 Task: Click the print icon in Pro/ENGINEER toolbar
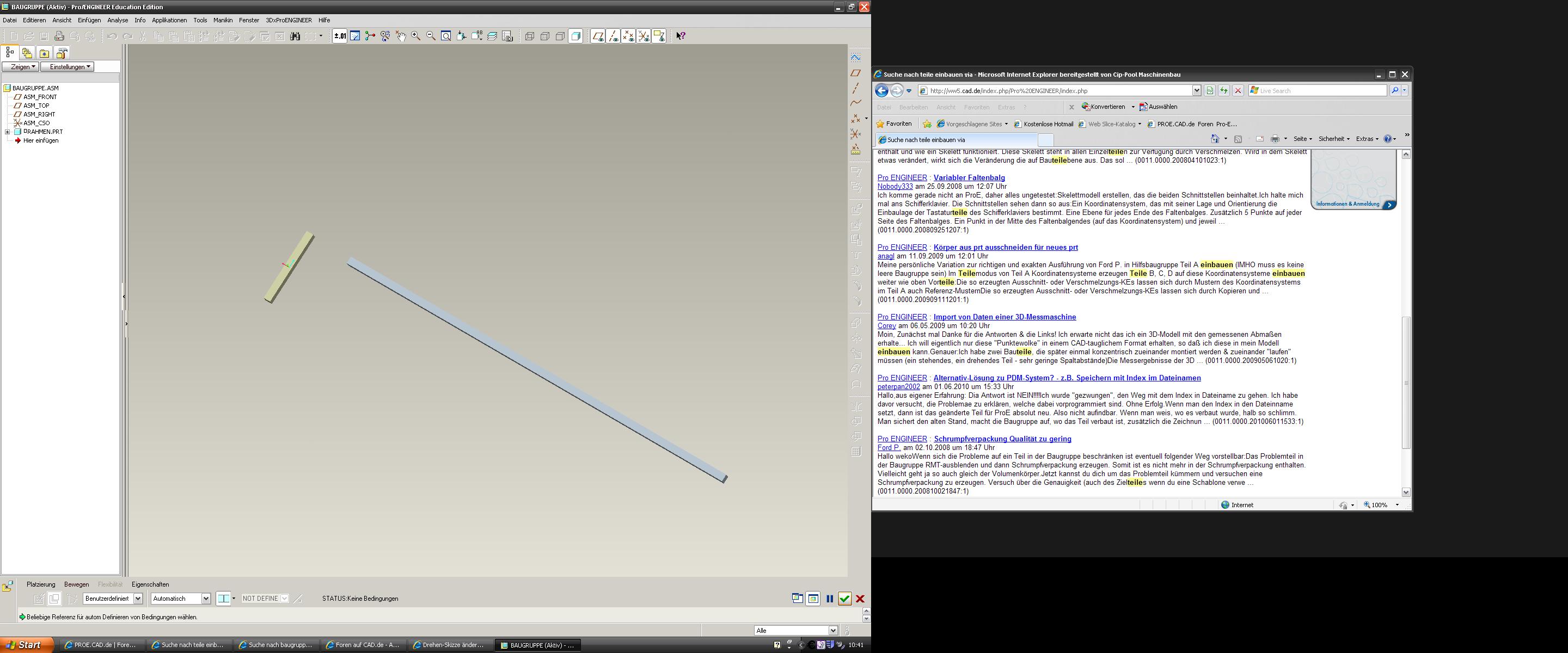[59, 36]
